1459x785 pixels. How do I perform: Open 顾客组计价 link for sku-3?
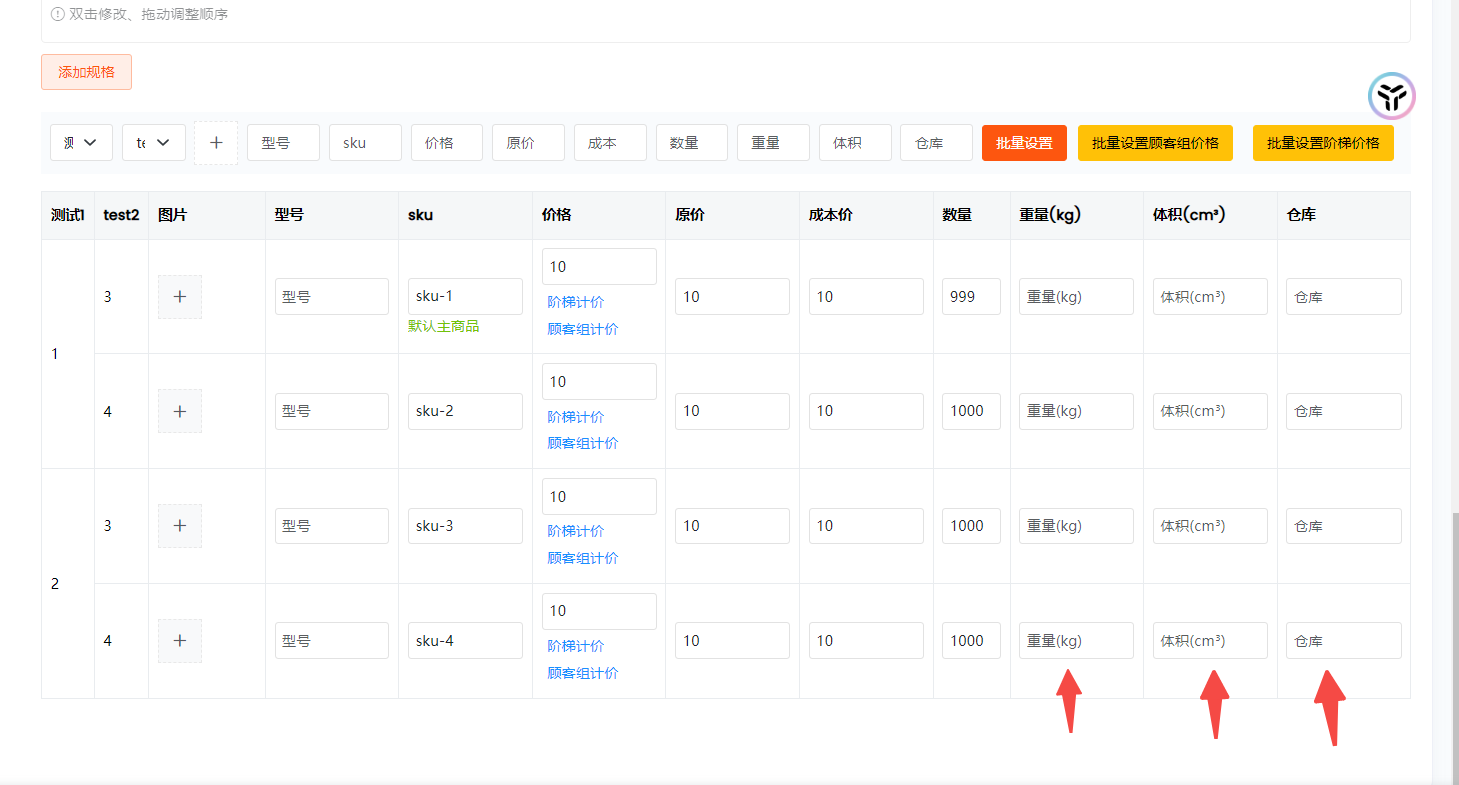[x=582, y=558]
